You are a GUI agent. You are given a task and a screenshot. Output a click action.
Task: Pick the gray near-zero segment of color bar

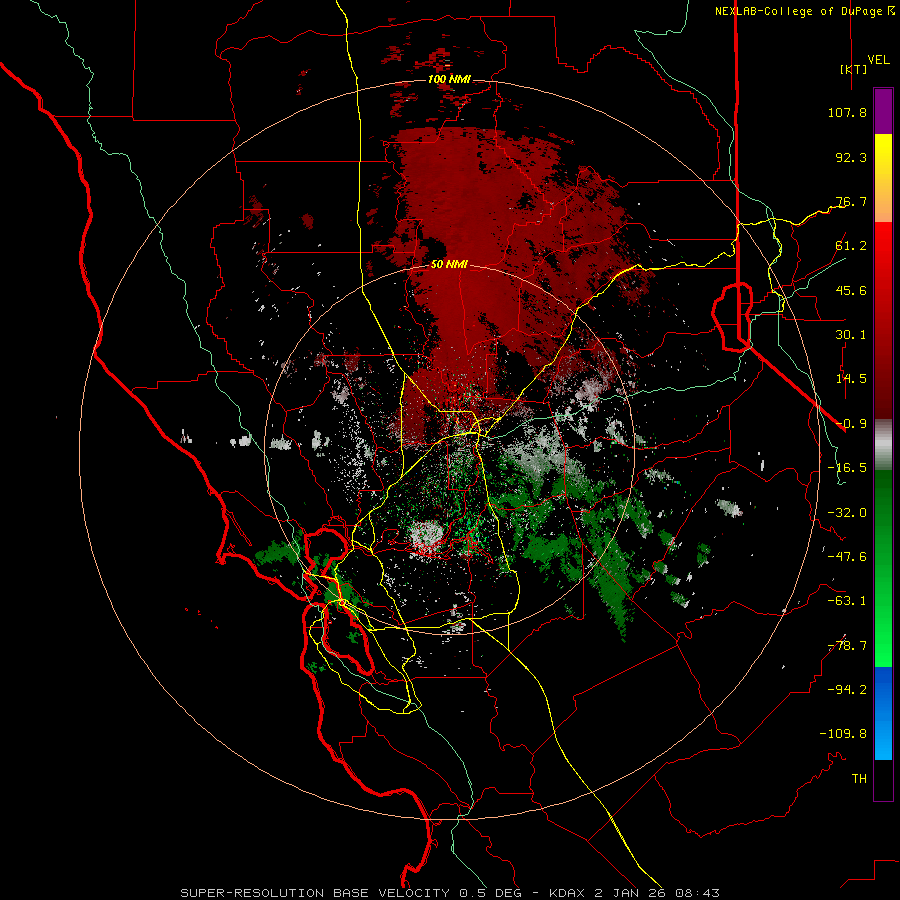[x=883, y=445]
